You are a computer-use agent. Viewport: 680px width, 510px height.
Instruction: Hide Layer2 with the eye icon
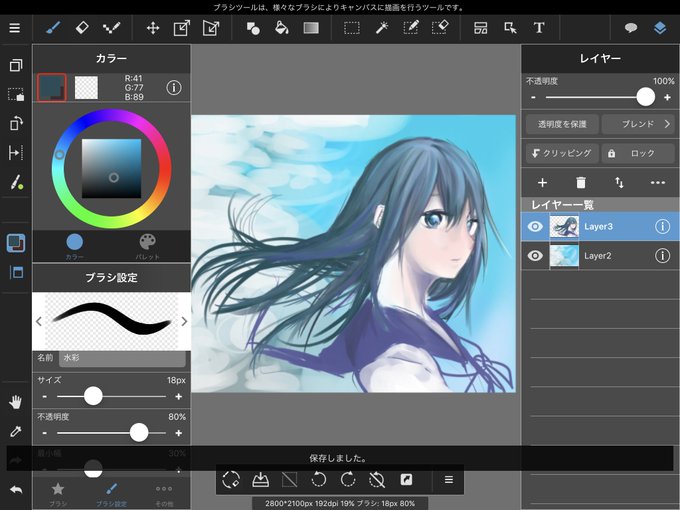tap(535, 256)
